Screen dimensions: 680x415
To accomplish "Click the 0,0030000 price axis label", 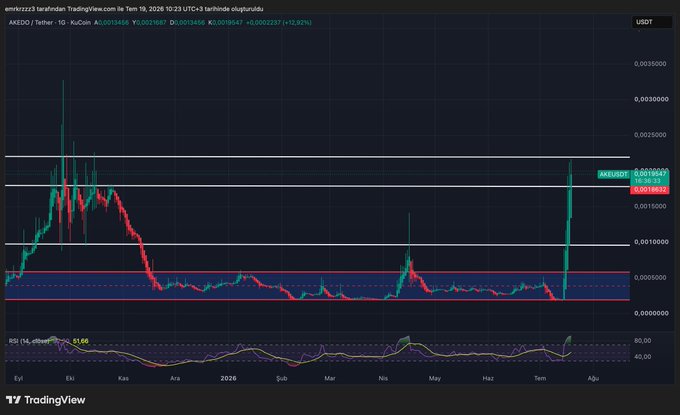I will click(651, 99).
